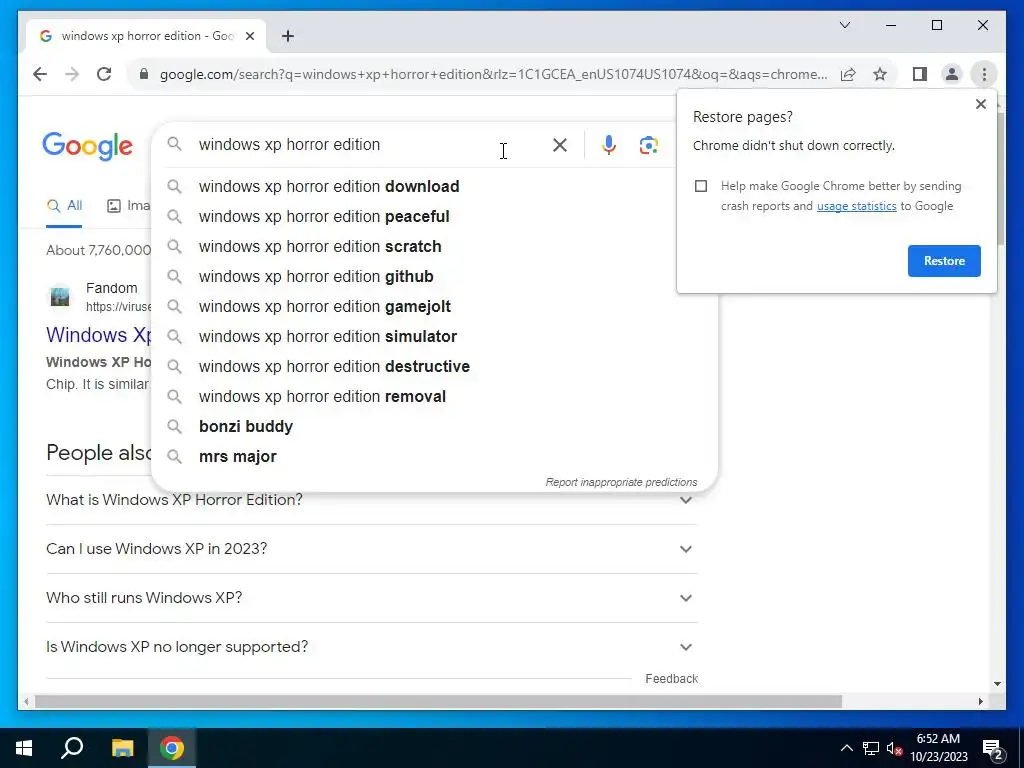
Task: Choose suggestion ending in 'download'
Action: pyautogui.click(x=434, y=186)
